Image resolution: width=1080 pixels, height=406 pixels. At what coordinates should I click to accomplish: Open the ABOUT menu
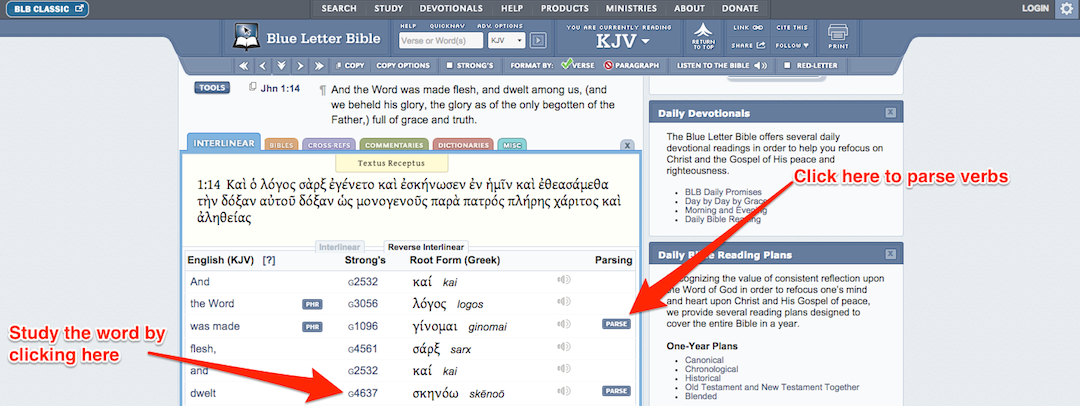click(689, 9)
